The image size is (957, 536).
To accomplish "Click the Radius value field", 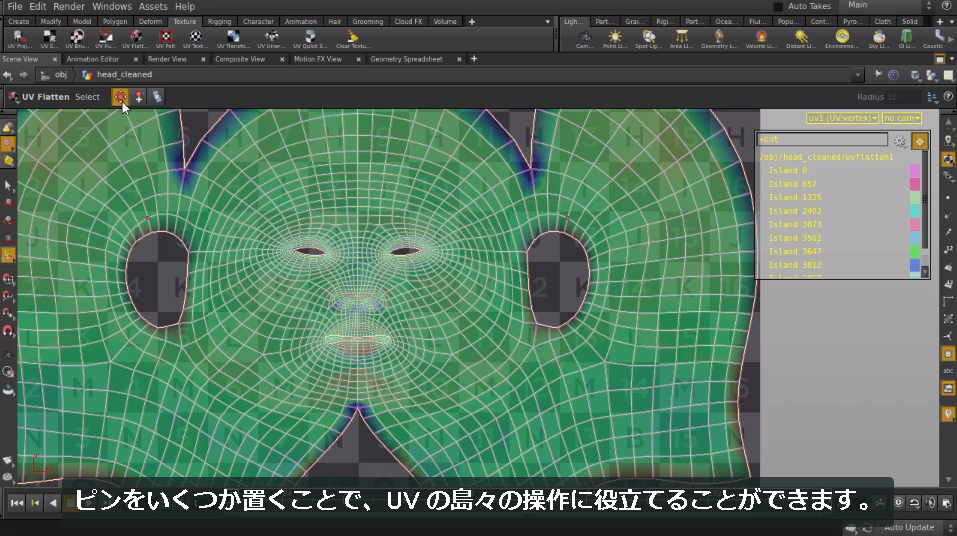I will click(x=903, y=97).
